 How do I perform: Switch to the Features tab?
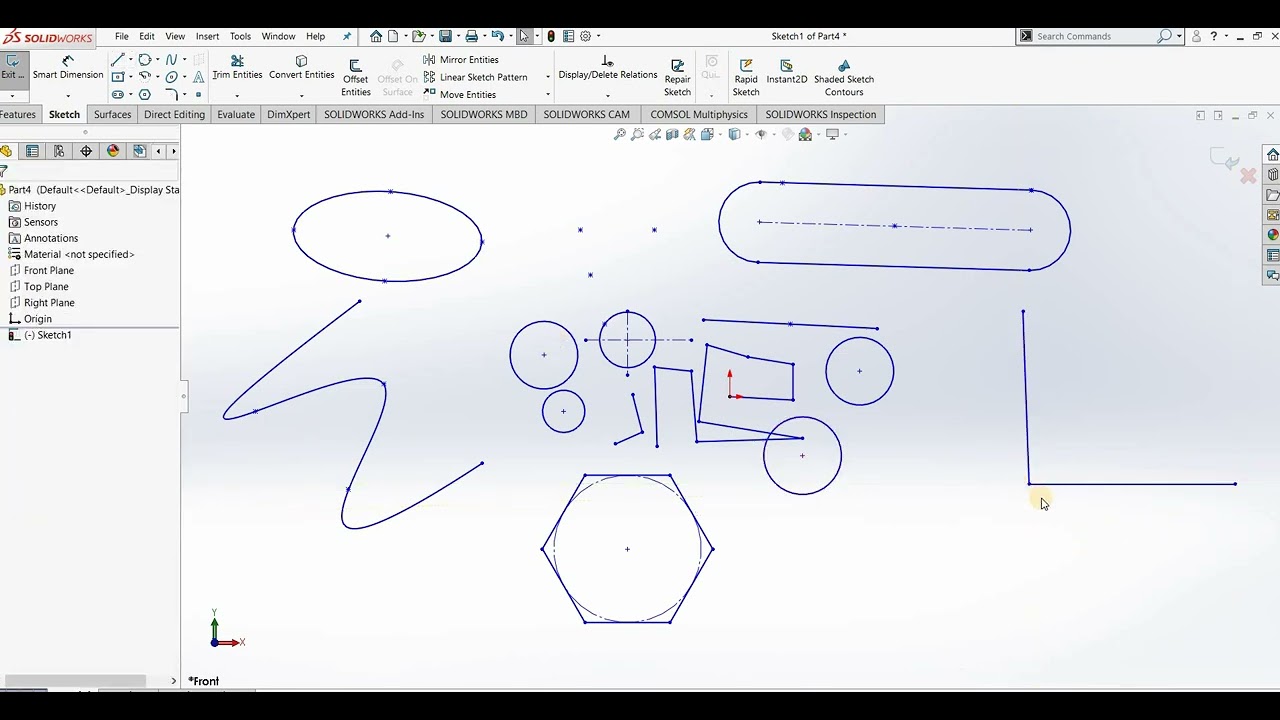pos(18,114)
